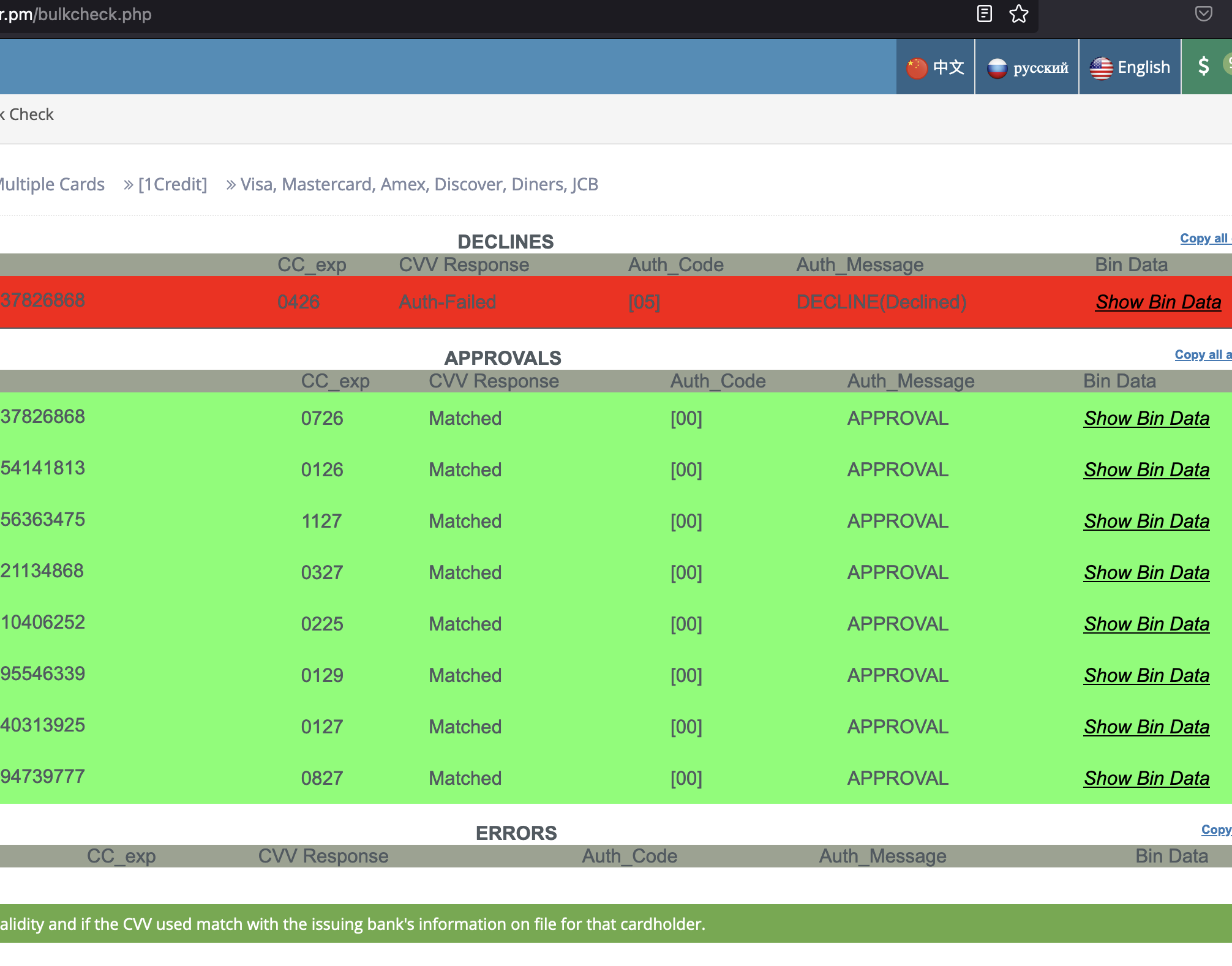
Task: Open the Pocket save icon
Action: pyautogui.click(x=1203, y=13)
